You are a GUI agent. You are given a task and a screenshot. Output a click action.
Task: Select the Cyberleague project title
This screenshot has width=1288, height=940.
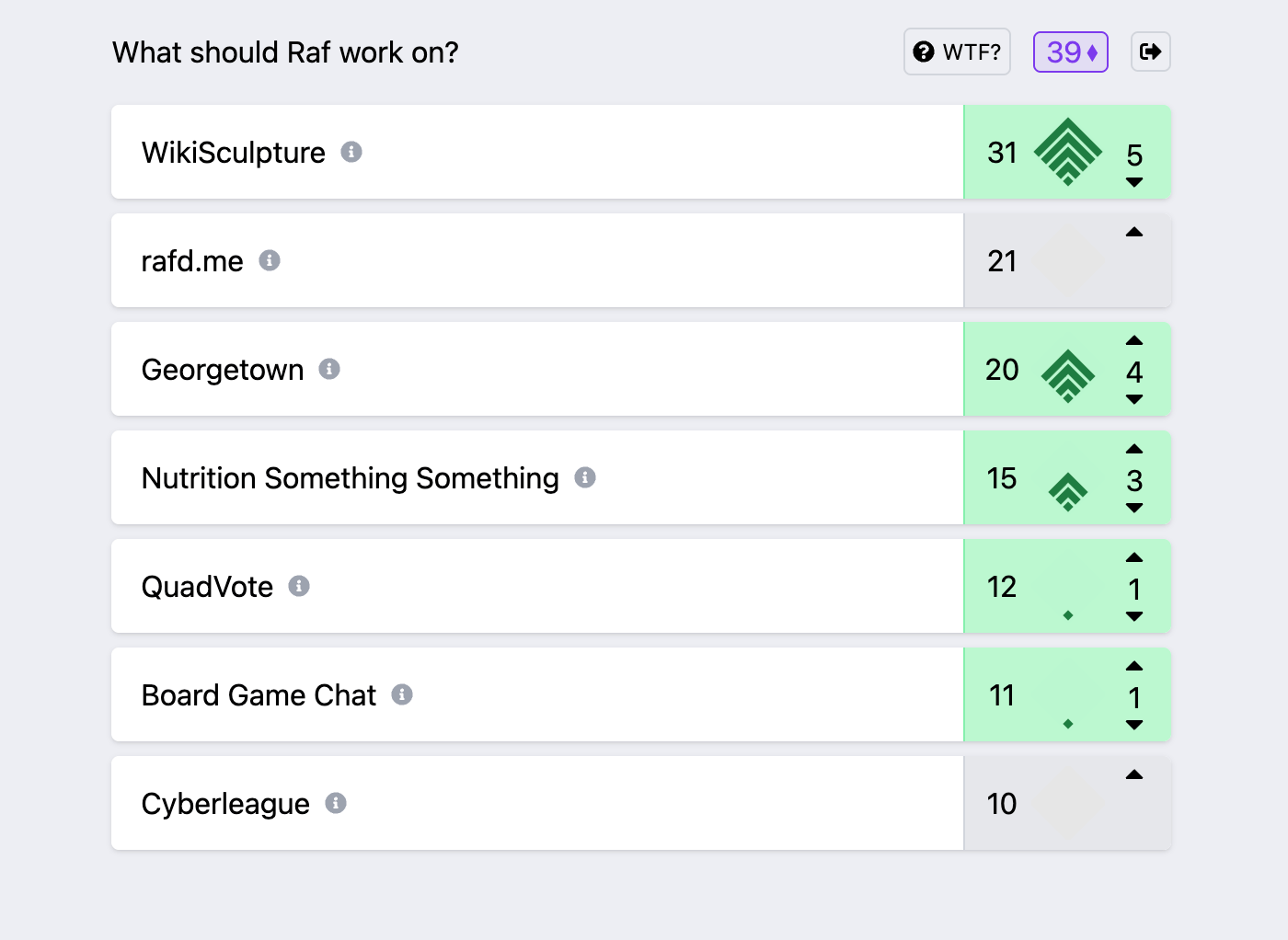[x=225, y=804]
